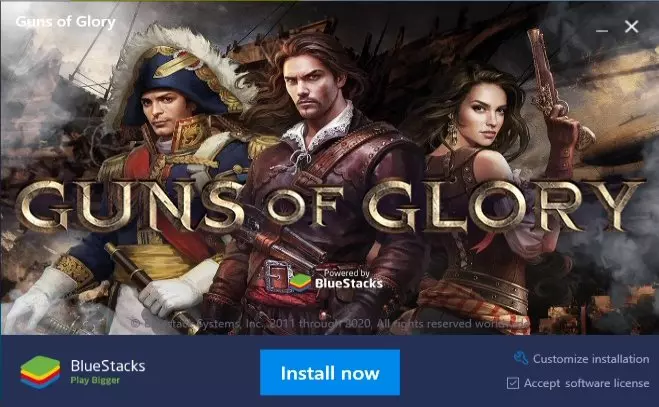Click the blue Install now button
The height and width of the screenshot is (407, 659).
click(x=330, y=373)
